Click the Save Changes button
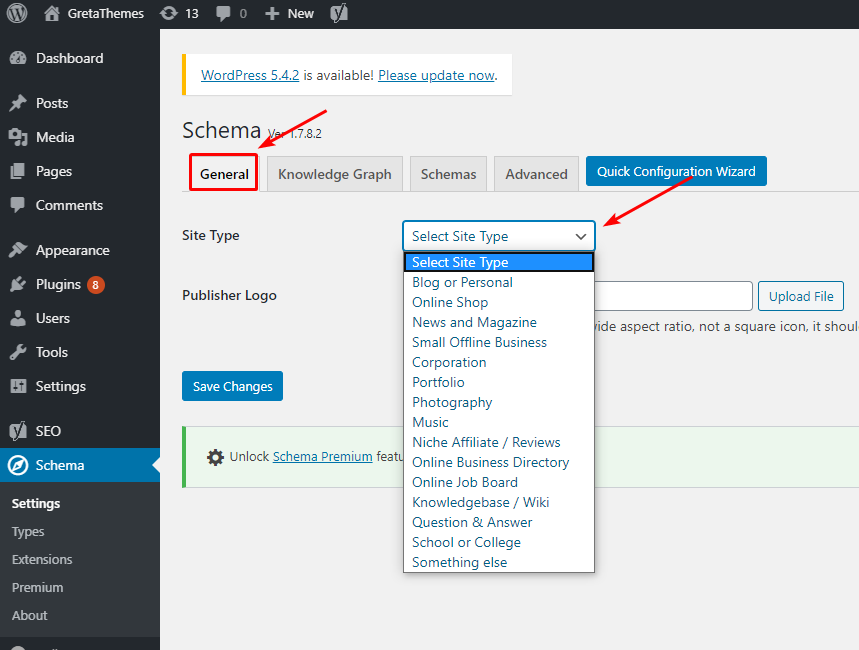 click(232, 386)
